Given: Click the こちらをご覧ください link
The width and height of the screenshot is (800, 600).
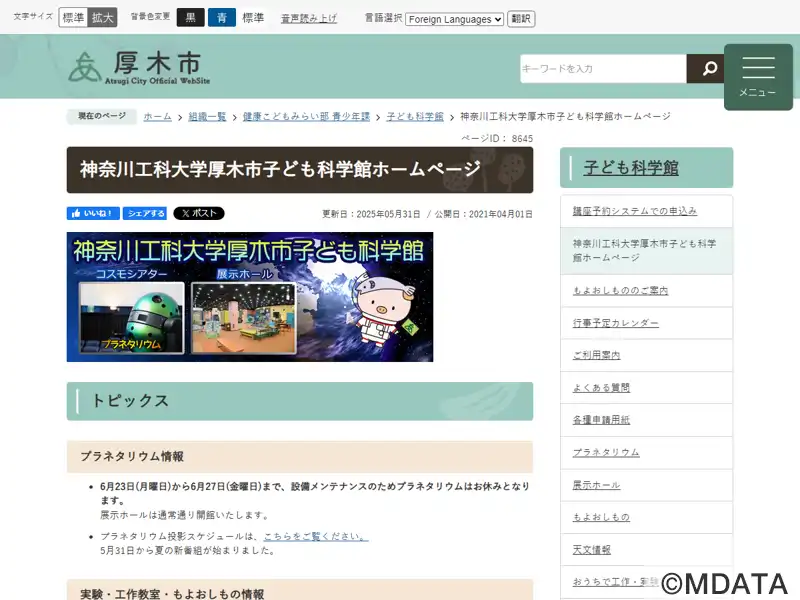Looking at the screenshot, I should [316, 536].
